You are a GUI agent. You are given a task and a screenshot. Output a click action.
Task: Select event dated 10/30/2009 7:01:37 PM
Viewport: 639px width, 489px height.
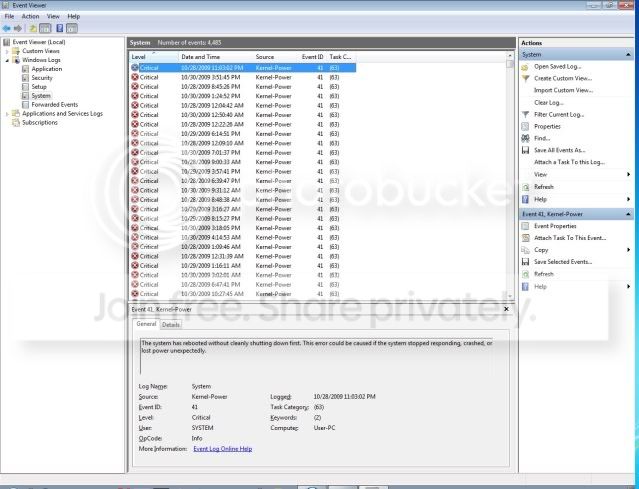(243, 153)
